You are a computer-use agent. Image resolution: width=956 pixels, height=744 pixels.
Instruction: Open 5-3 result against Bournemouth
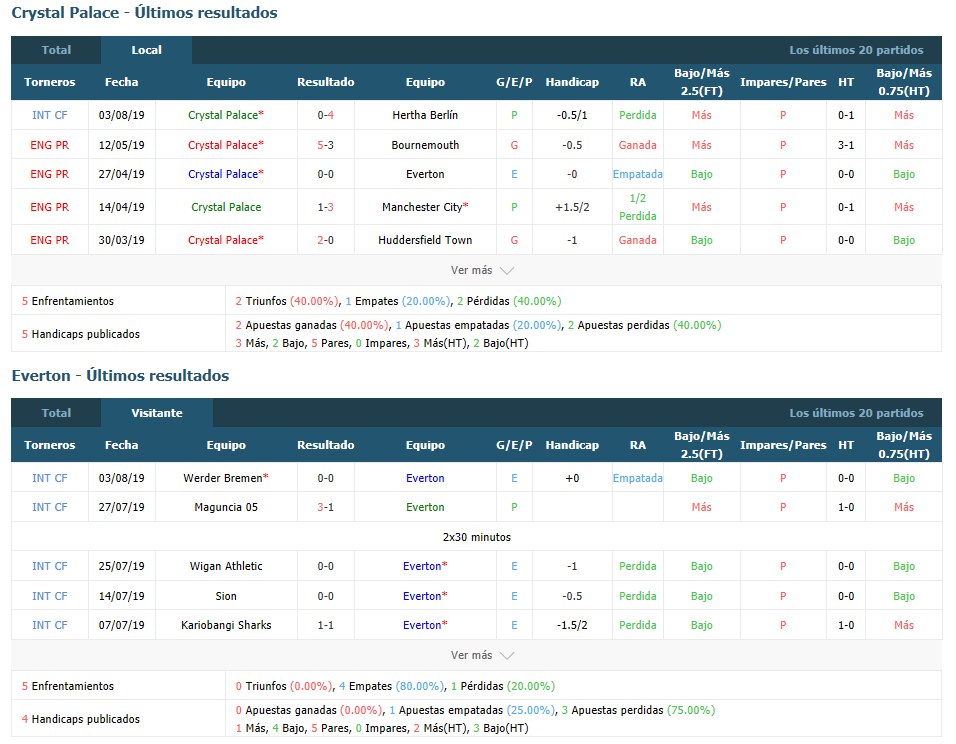326,145
